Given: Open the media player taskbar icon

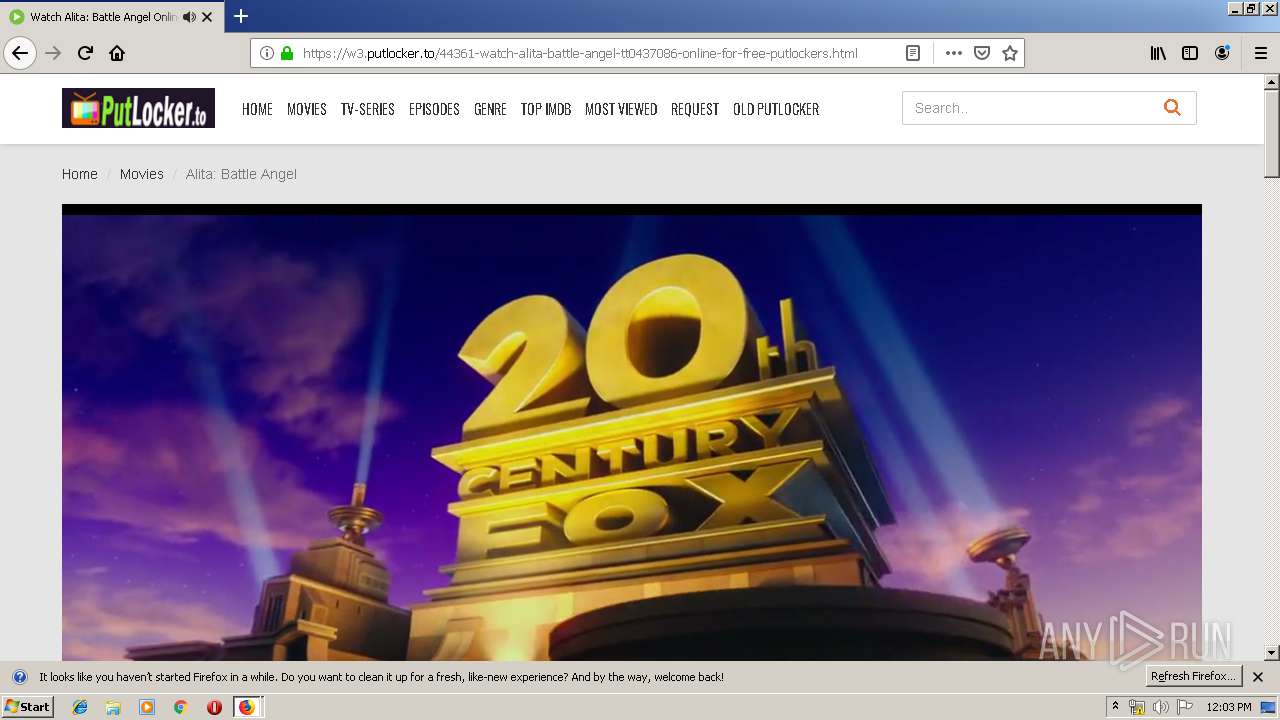Looking at the screenshot, I should [x=147, y=707].
